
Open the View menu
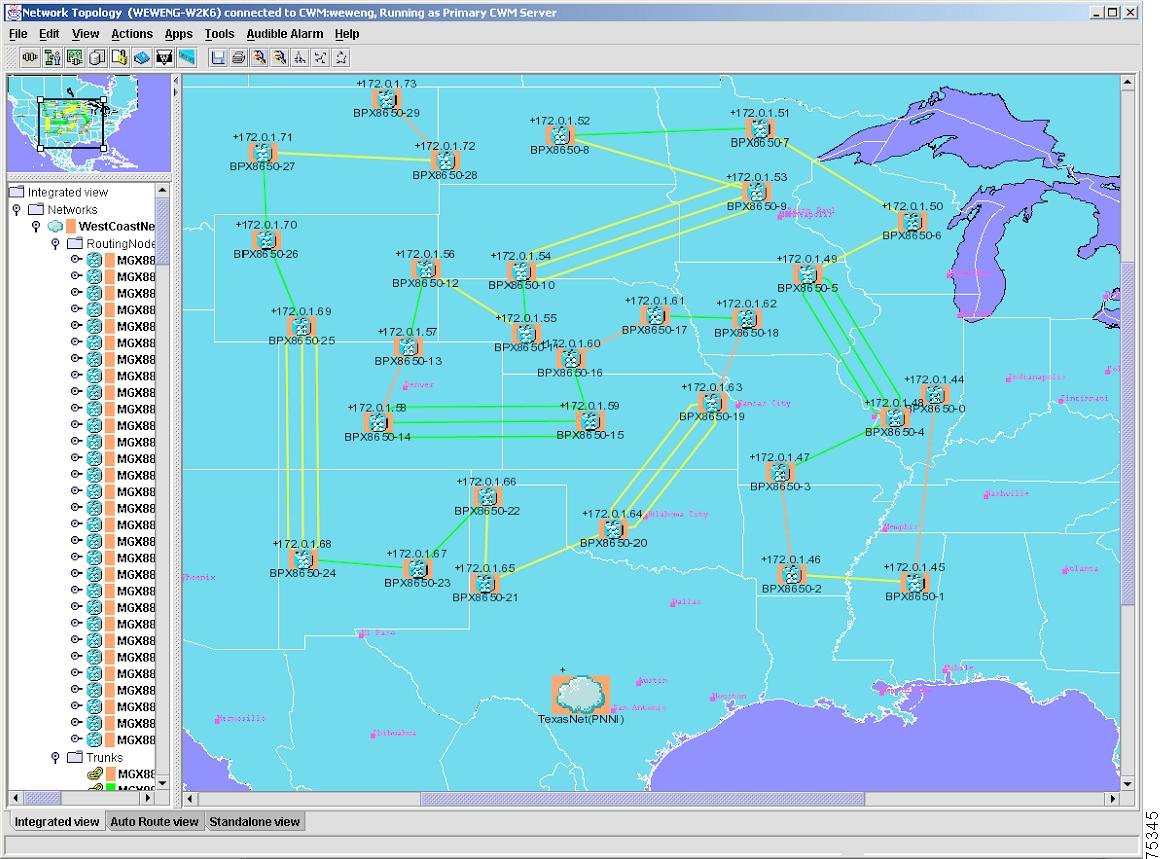click(85, 33)
